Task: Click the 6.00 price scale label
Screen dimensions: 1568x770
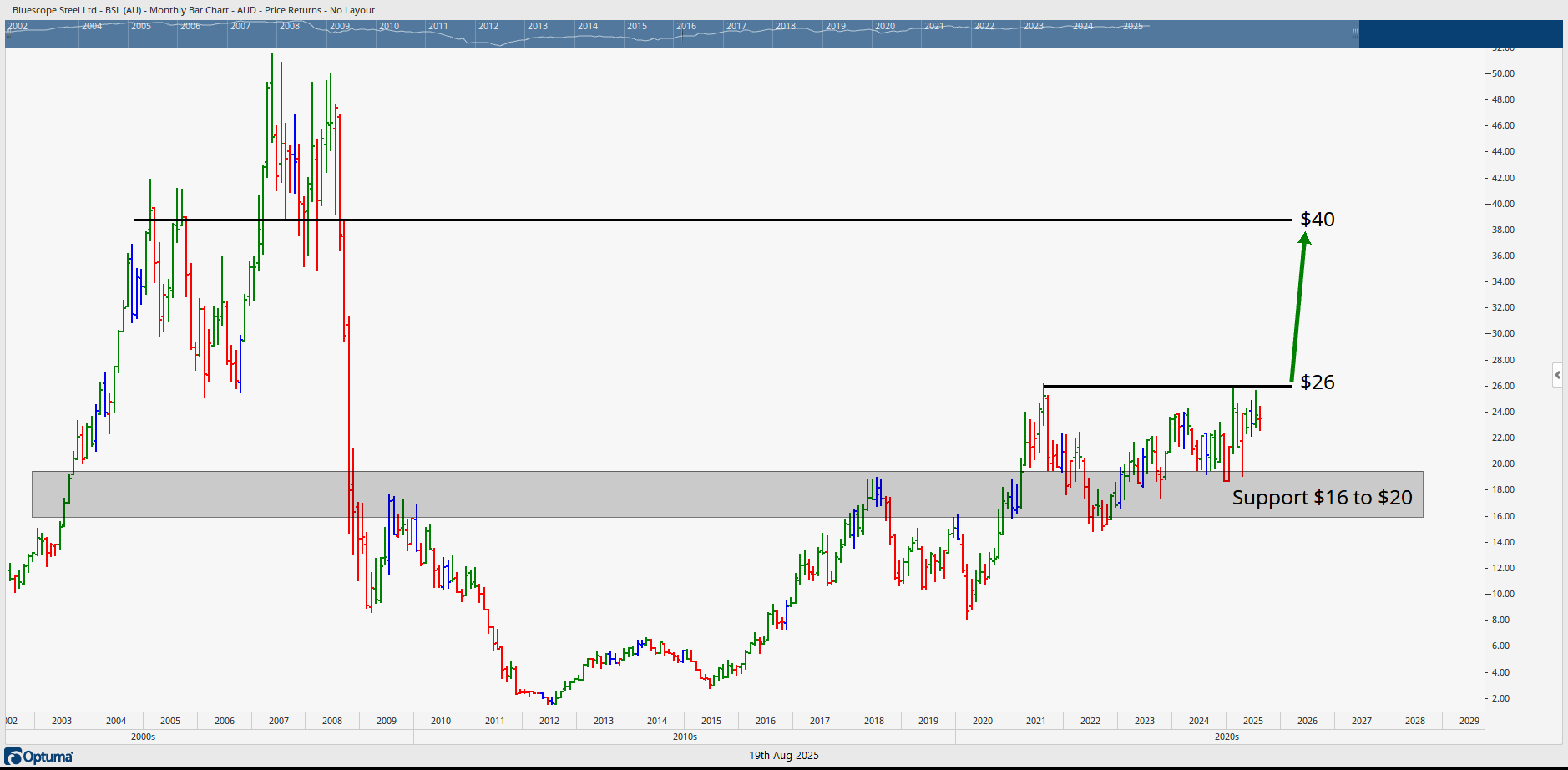Action: pyautogui.click(x=1500, y=646)
